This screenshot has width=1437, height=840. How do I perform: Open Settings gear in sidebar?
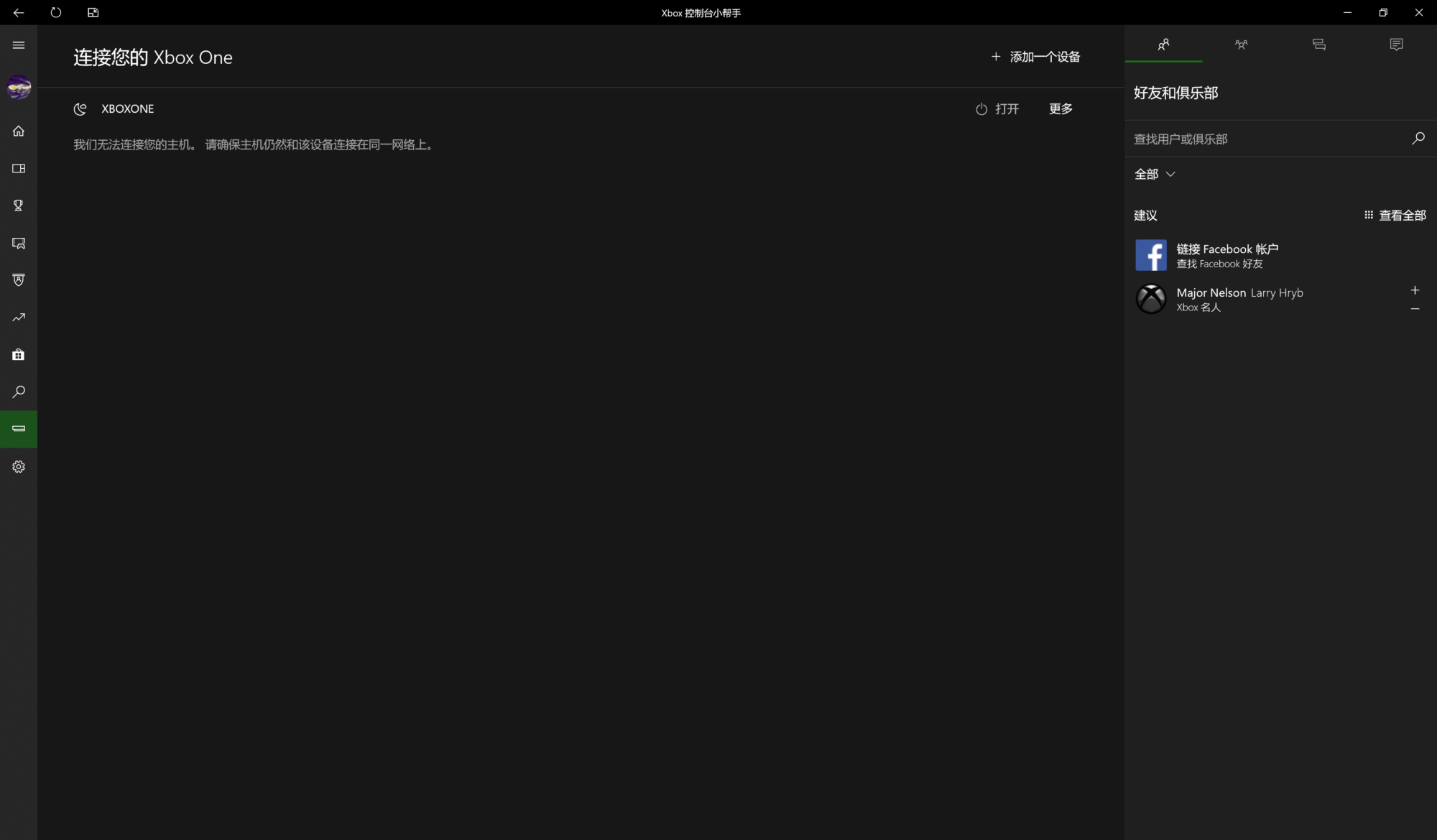[19, 466]
